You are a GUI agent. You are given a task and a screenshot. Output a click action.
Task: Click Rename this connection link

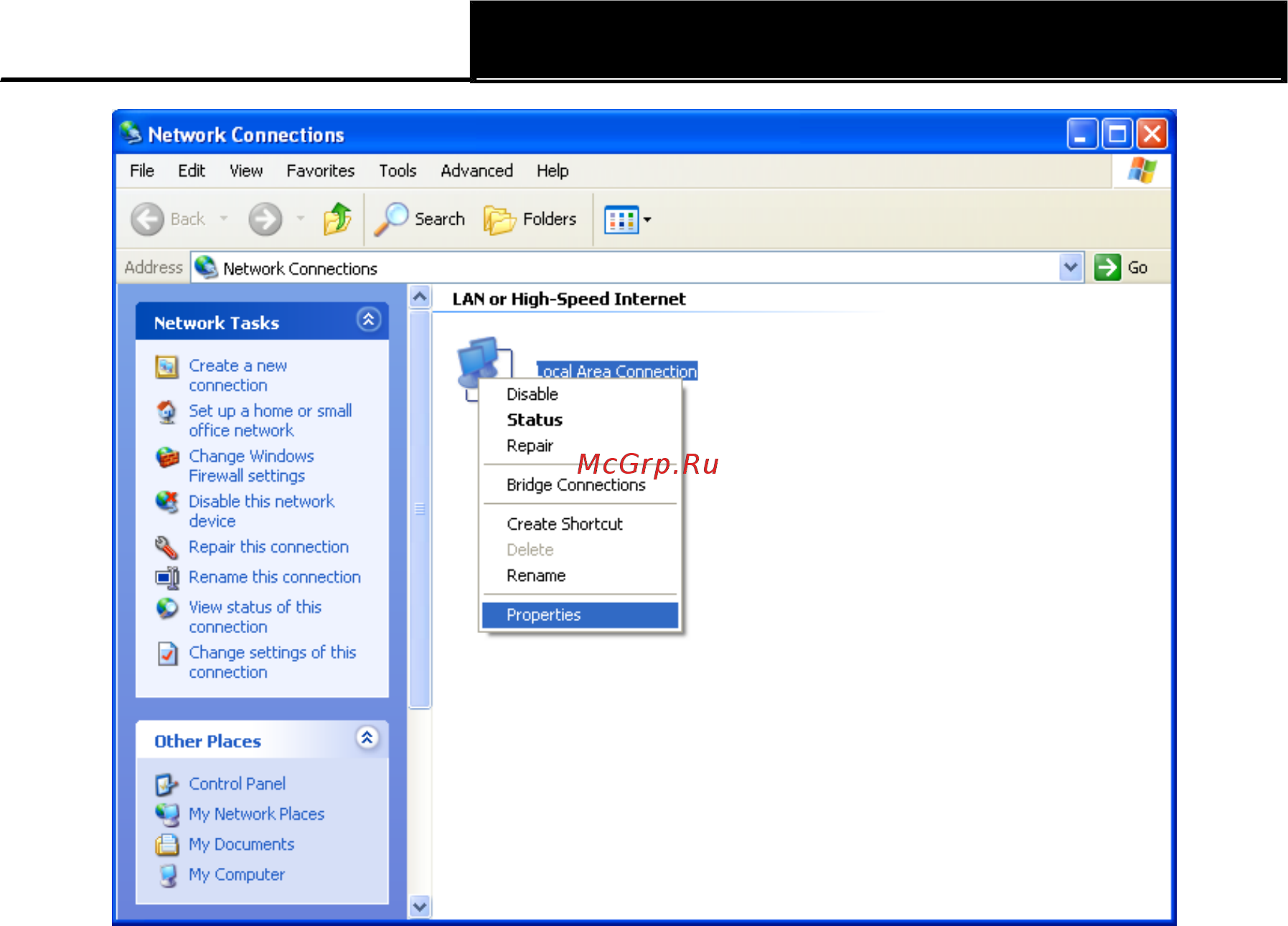coord(275,577)
